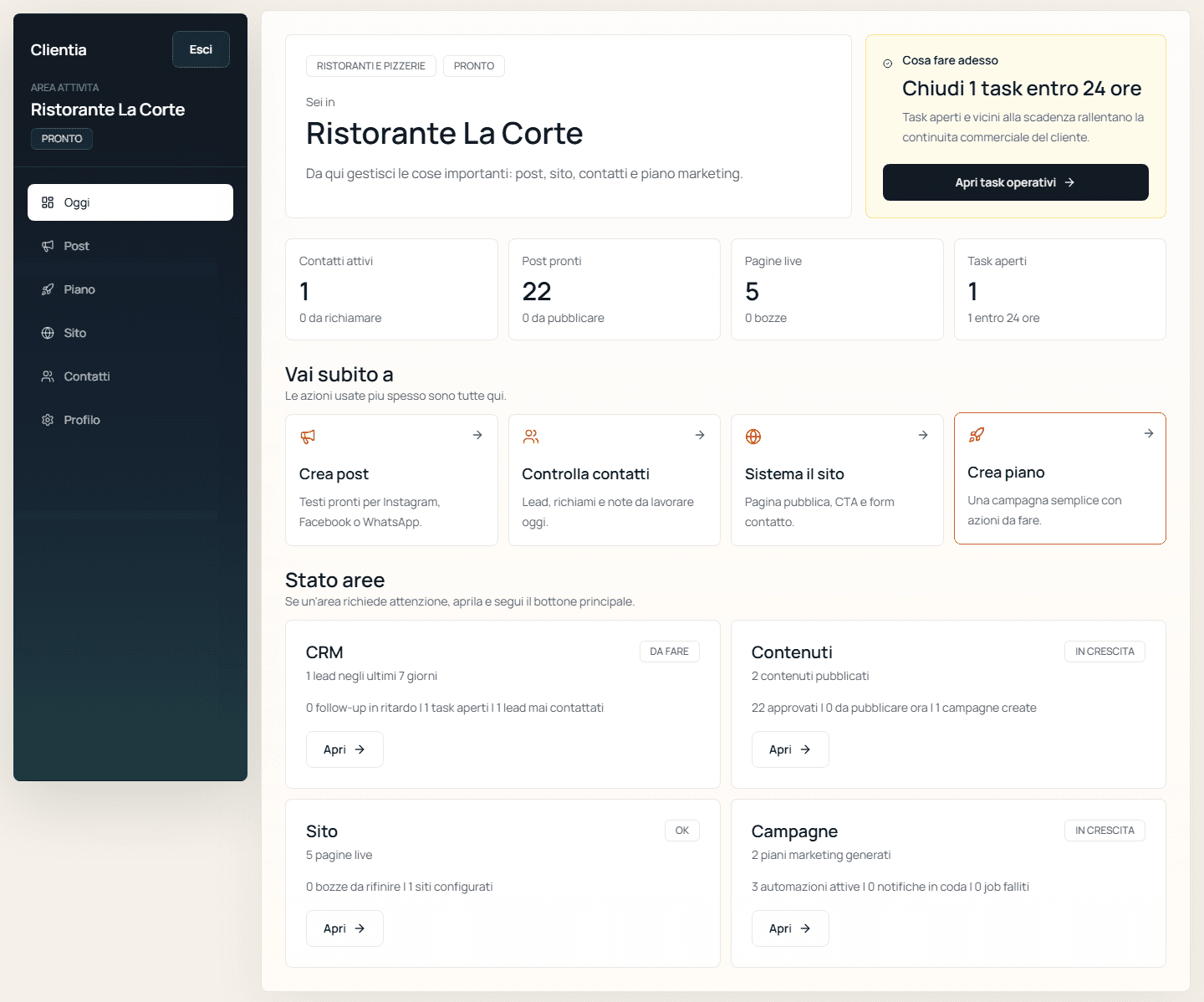
Task: Open the CRM area with Apri
Action: 344,749
